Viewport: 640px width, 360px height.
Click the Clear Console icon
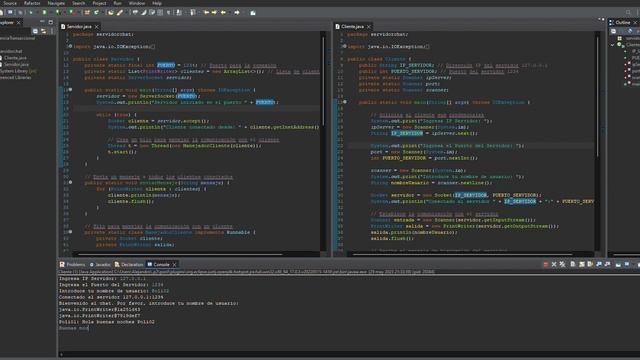(x=573, y=264)
